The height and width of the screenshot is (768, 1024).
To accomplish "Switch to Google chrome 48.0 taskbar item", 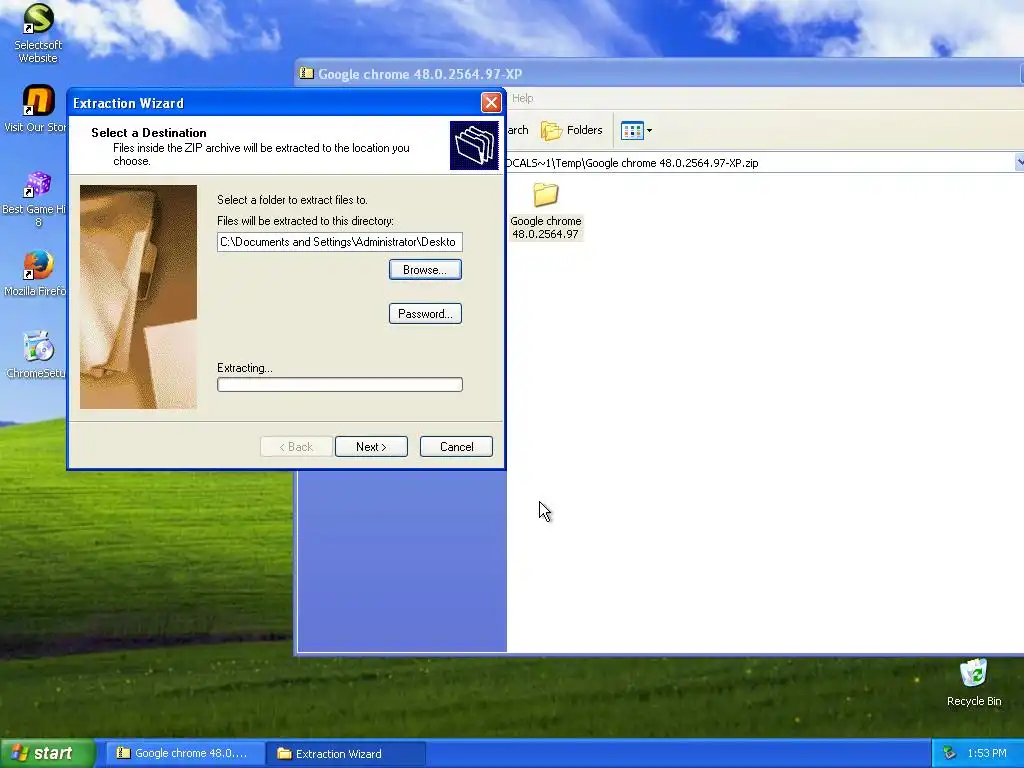I will [x=185, y=753].
